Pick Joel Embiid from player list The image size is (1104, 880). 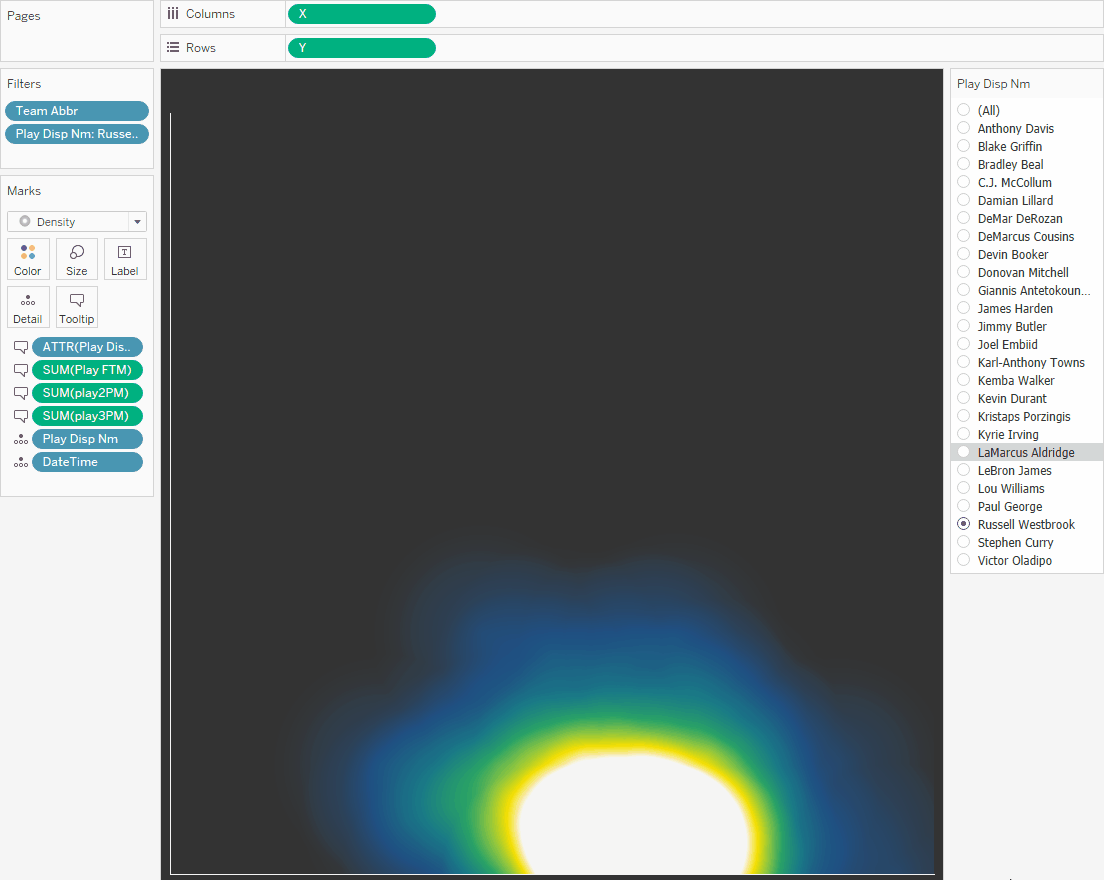point(1007,344)
